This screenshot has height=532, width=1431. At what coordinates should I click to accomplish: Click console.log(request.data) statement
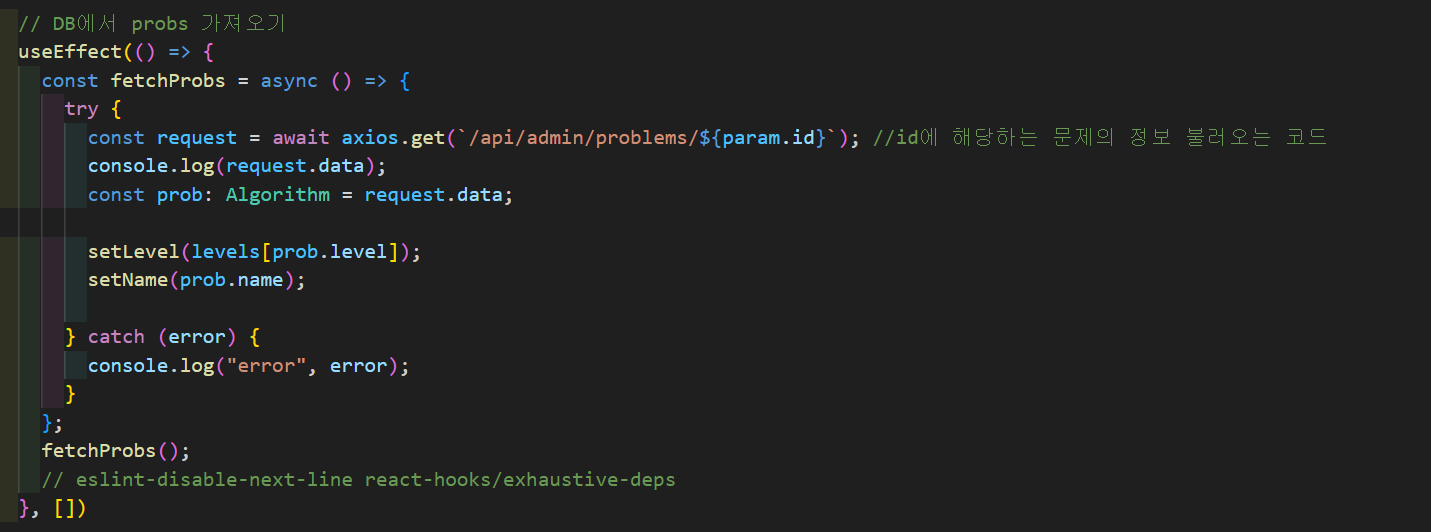pyautogui.click(x=237, y=166)
